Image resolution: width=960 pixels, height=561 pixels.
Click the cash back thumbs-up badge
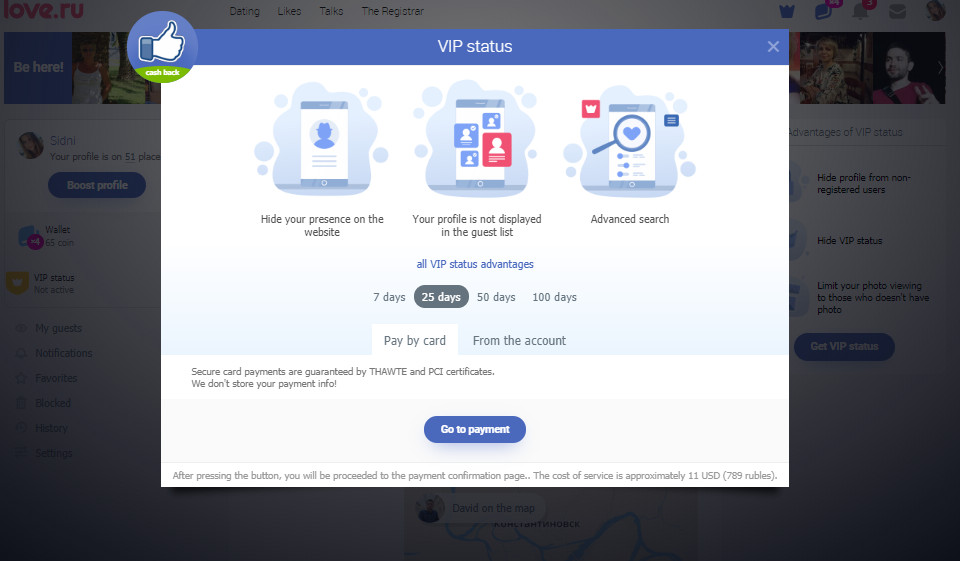click(x=162, y=46)
